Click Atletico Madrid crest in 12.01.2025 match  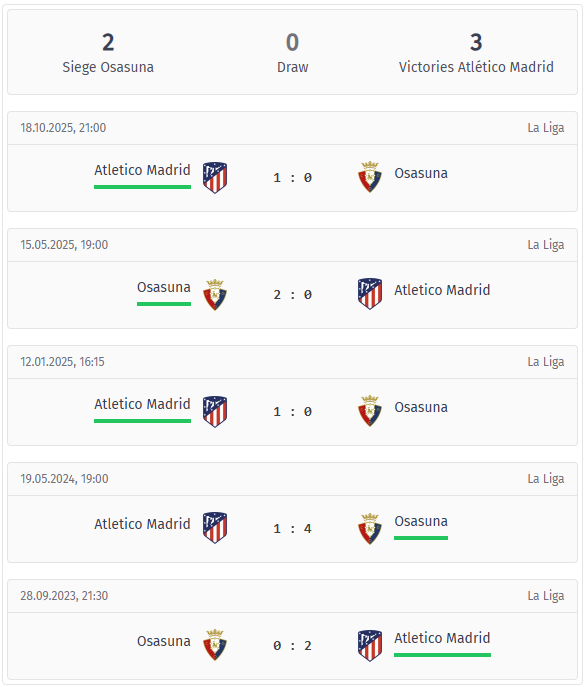pyautogui.click(x=215, y=411)
